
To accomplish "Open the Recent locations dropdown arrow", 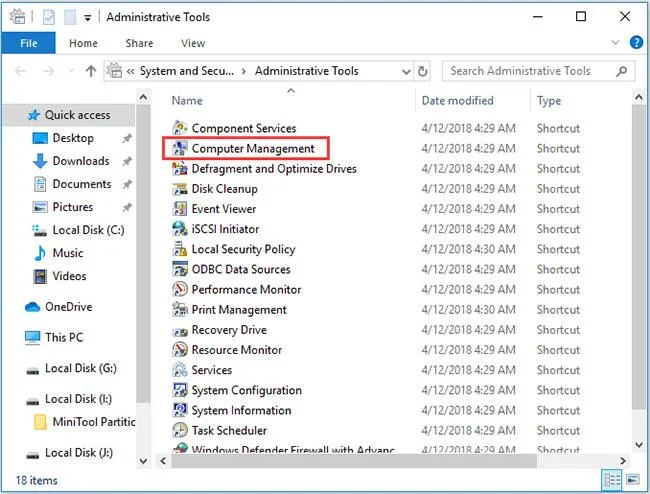I will (71, 71).
